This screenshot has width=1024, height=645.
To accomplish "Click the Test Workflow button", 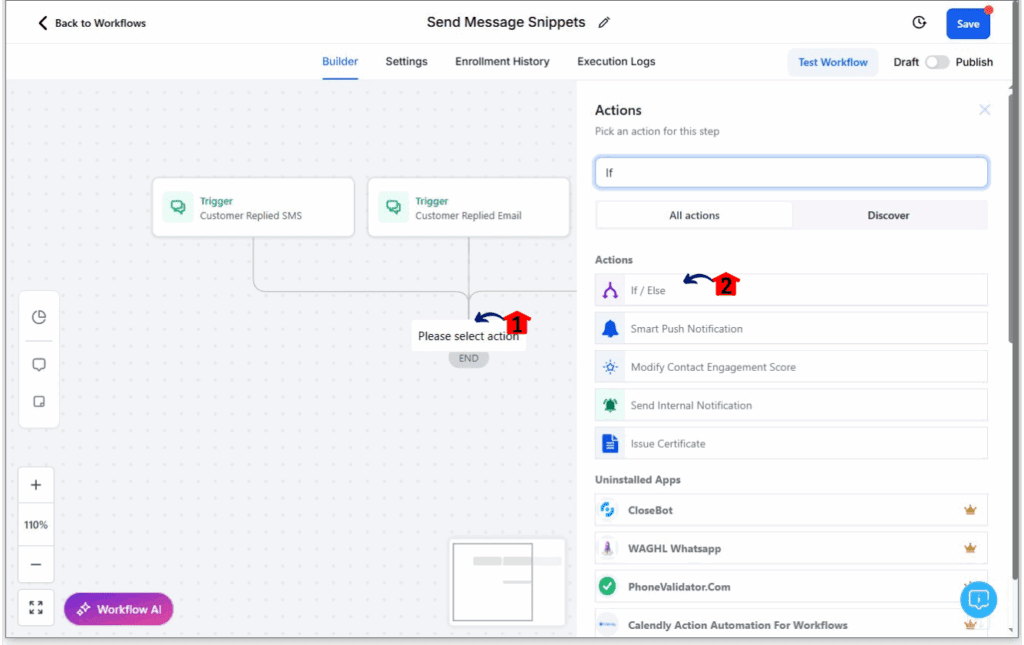I will 833,62.
